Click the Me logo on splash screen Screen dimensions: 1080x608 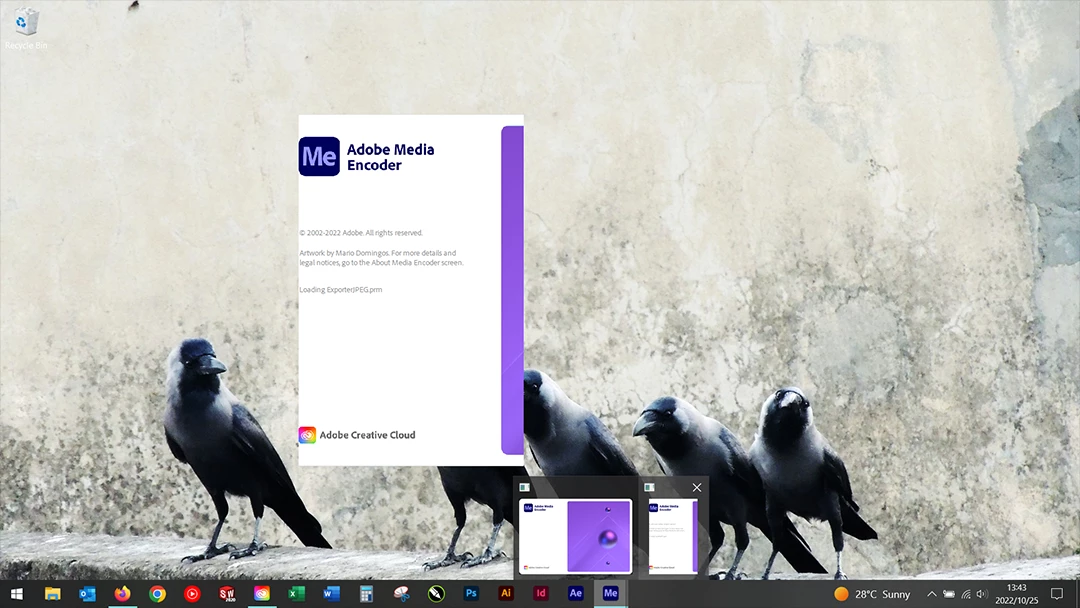pos(319,156)
